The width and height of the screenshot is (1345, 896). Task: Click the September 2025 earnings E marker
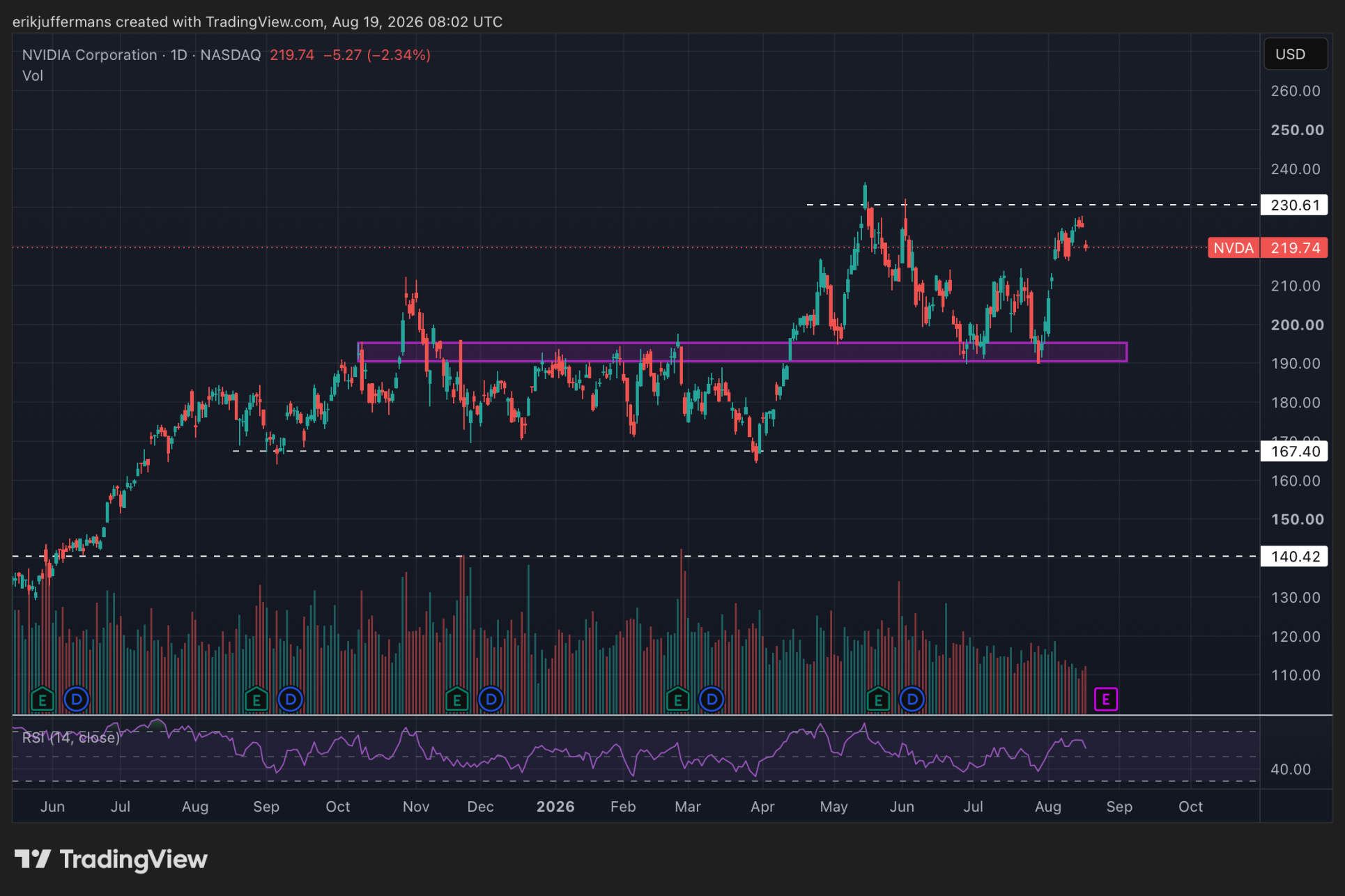(256, 699)
